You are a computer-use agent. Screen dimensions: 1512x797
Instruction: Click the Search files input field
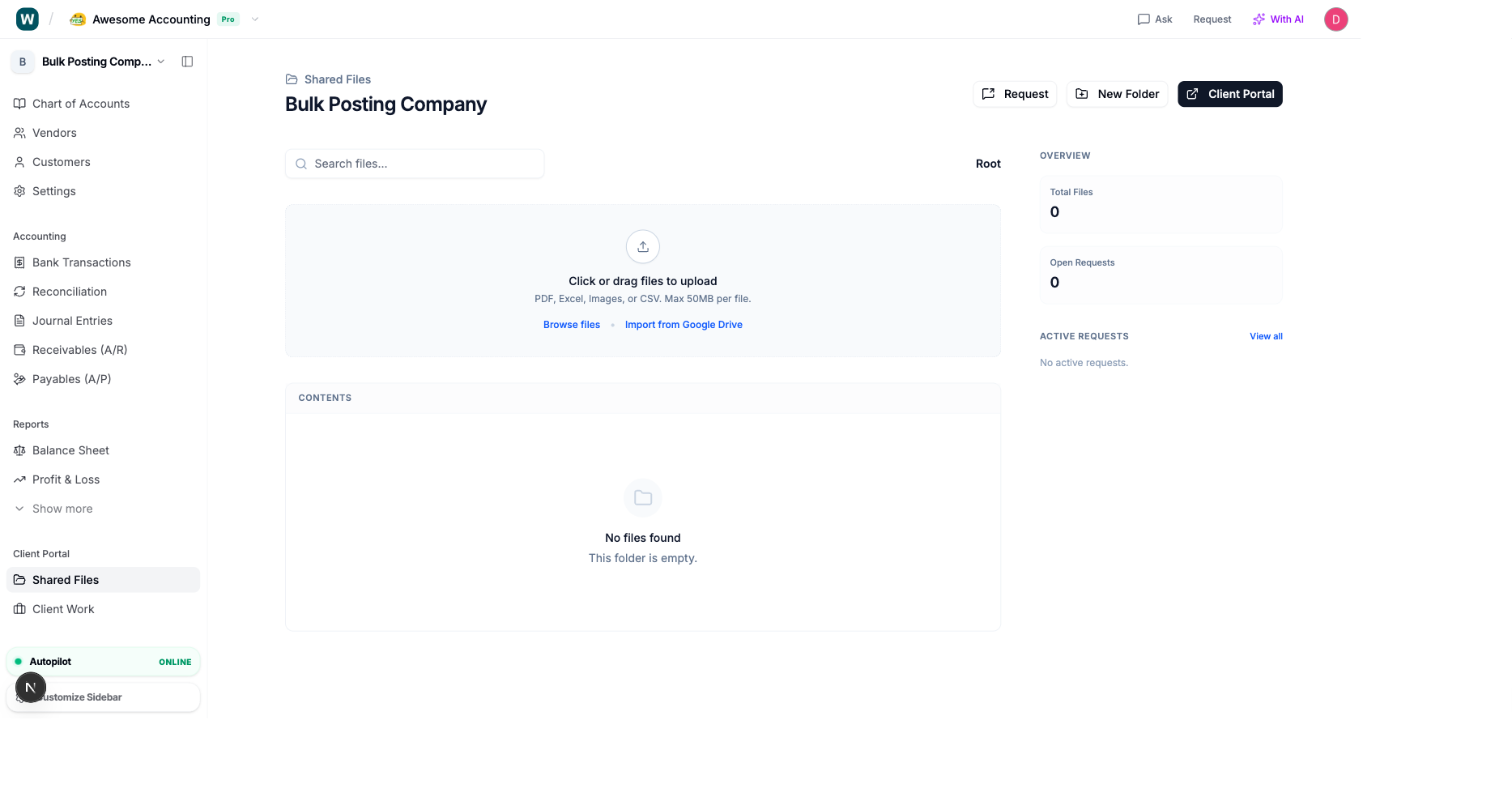click(415, 164)
